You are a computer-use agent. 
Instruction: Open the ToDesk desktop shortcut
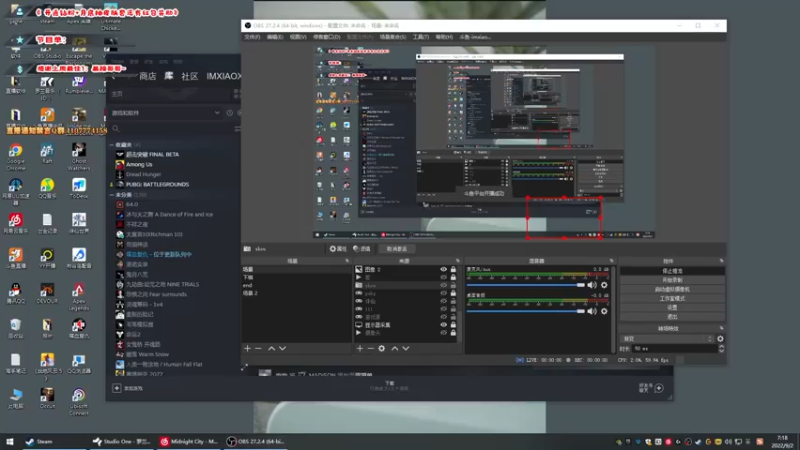pyautogui.click(x=79, y=188)
